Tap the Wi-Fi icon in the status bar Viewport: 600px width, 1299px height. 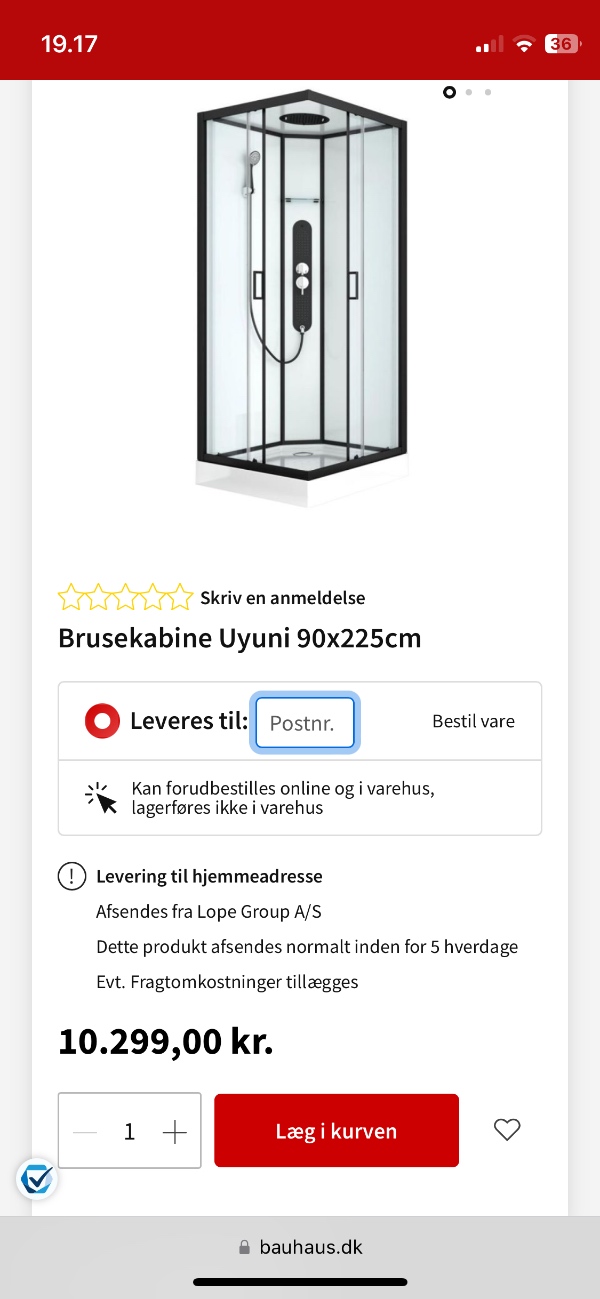coord(523,43)
